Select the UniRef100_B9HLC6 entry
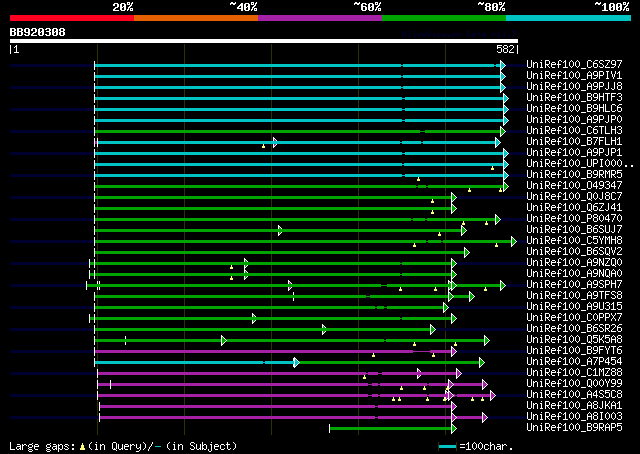640x454 pixels. coord(574,109)
